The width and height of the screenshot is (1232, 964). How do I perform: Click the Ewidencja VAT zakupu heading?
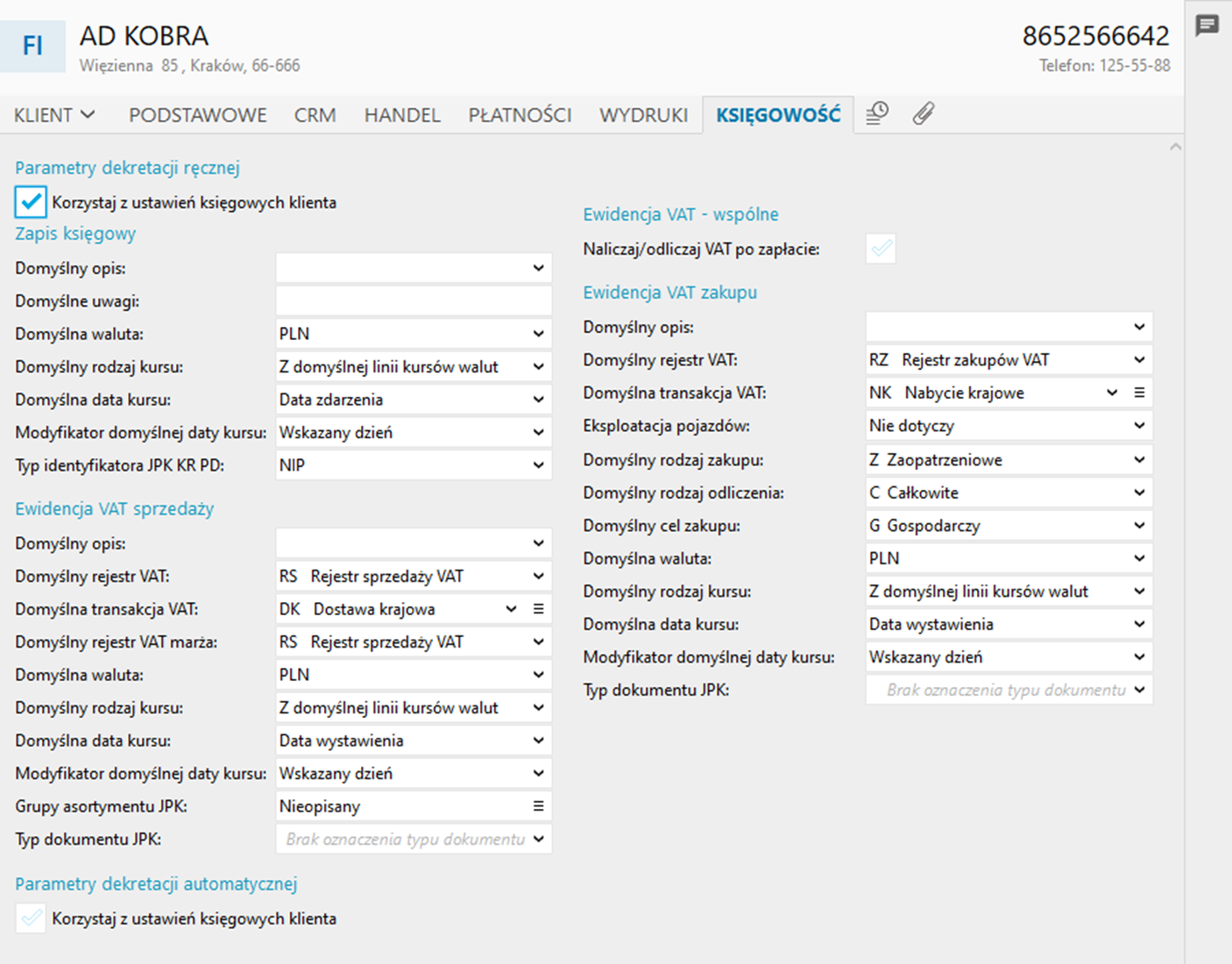[x=669, y=293]
